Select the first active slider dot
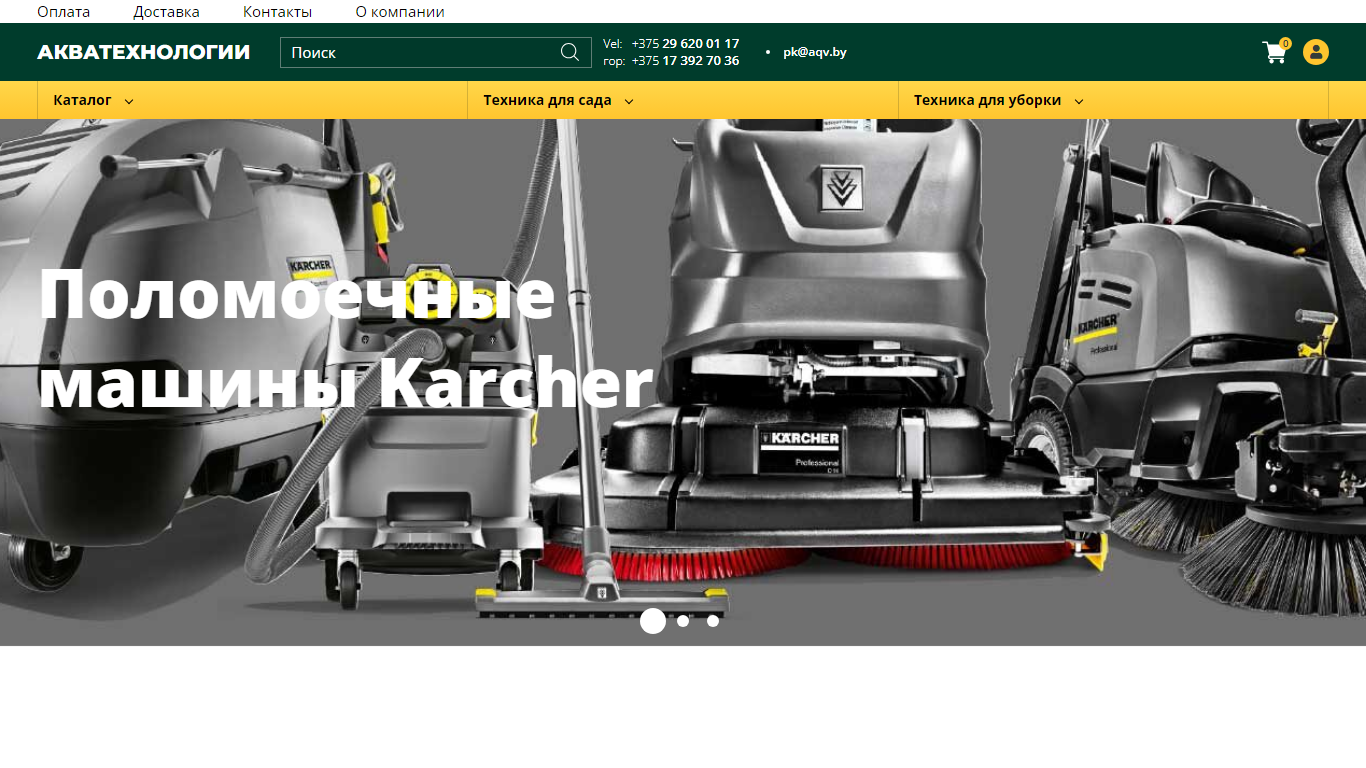Viewport: 1366px width, 768px height. [653, 621]
